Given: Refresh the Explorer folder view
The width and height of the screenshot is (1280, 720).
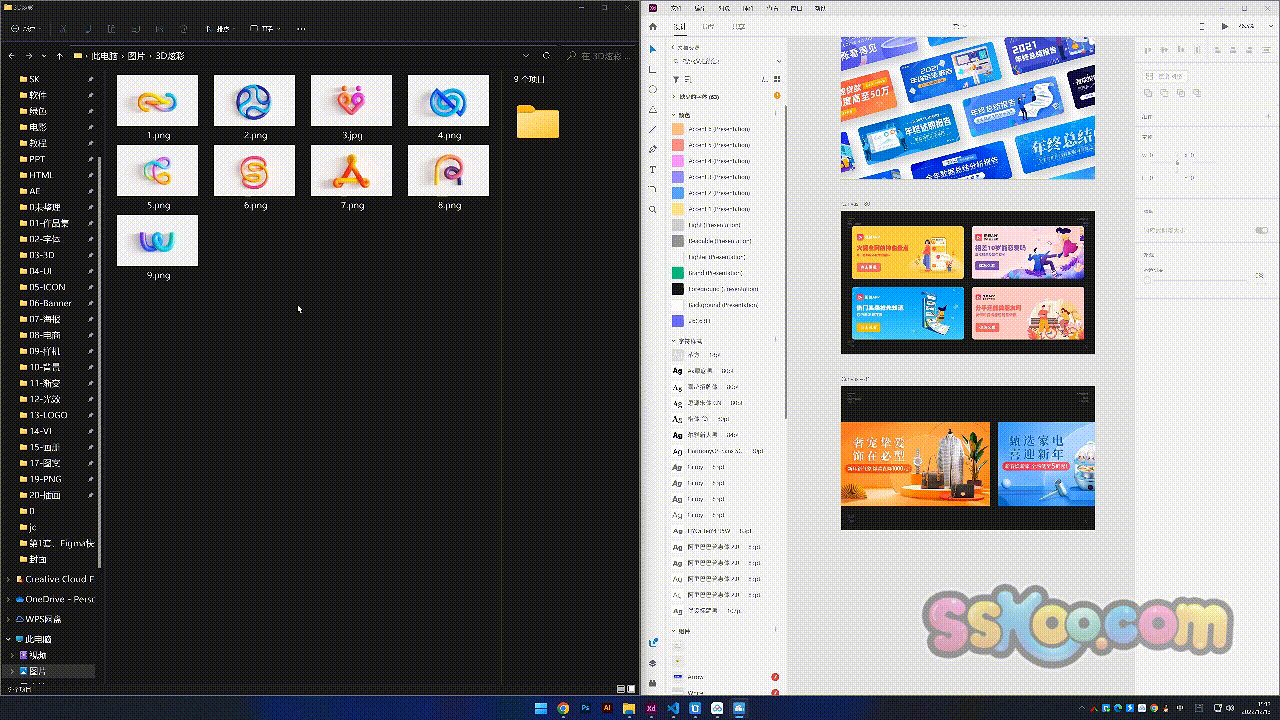Looking at the screenshot, I should tap(546, 56).
